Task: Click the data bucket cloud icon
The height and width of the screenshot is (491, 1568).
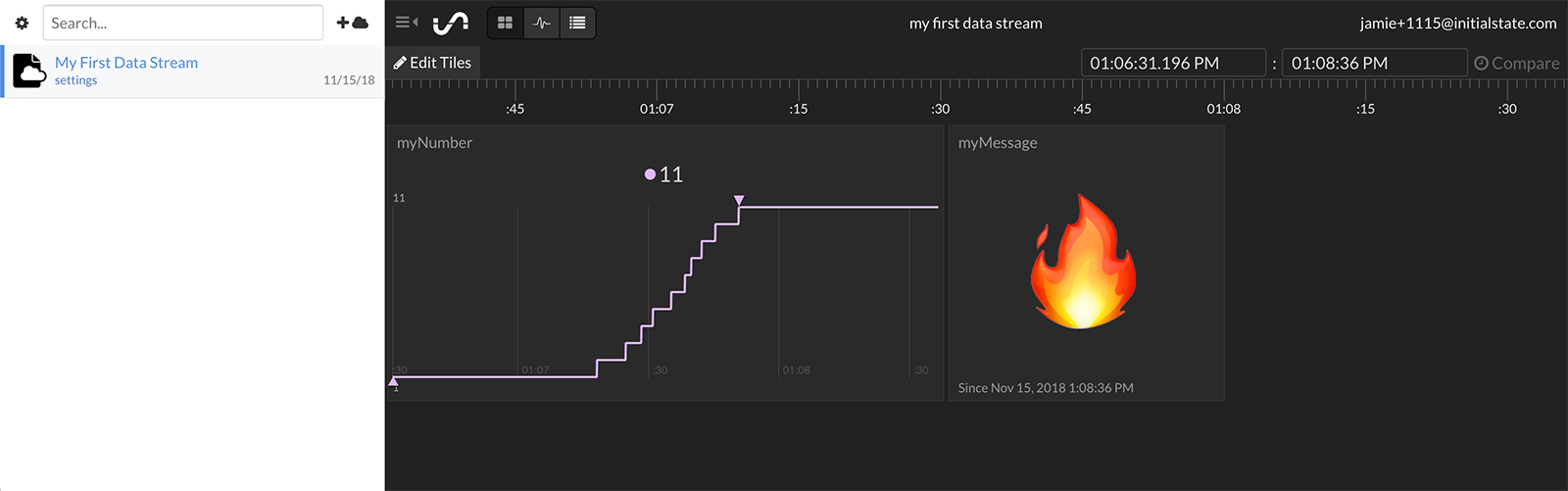Action: [29, 72]
